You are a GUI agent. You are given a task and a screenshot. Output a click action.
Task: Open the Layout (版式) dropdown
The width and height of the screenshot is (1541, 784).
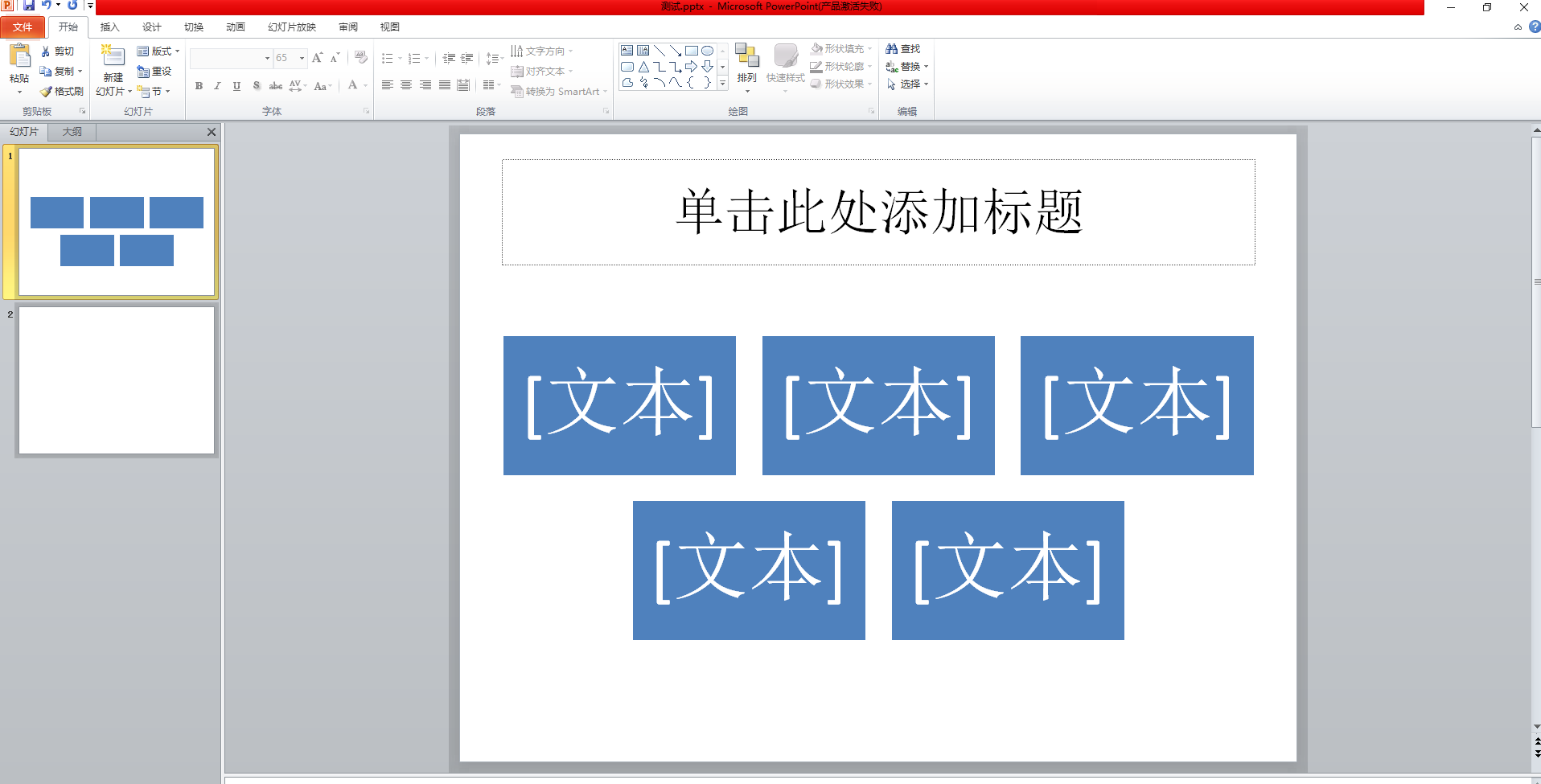[158, 51]
